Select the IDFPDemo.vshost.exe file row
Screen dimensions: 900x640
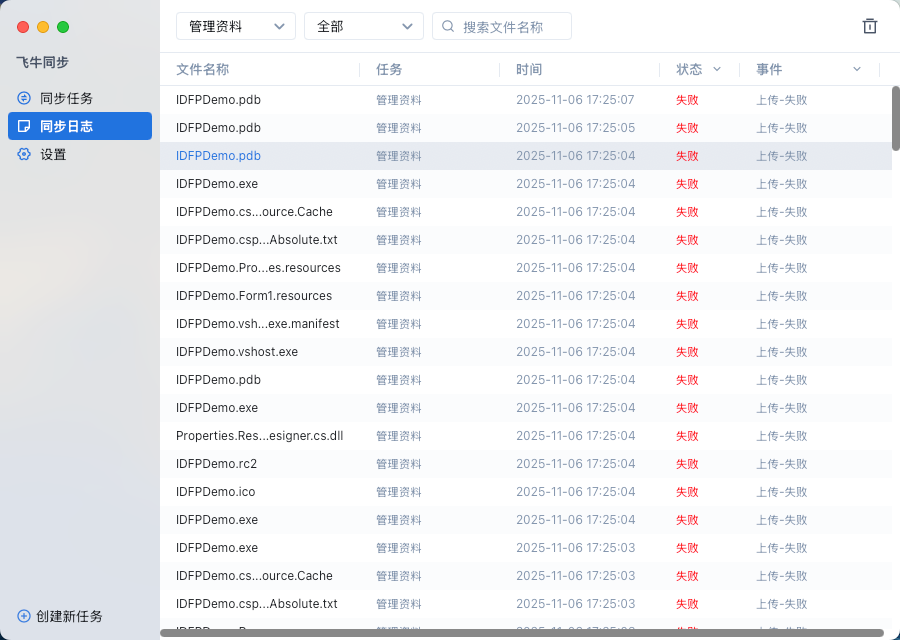tap(526, 352)
